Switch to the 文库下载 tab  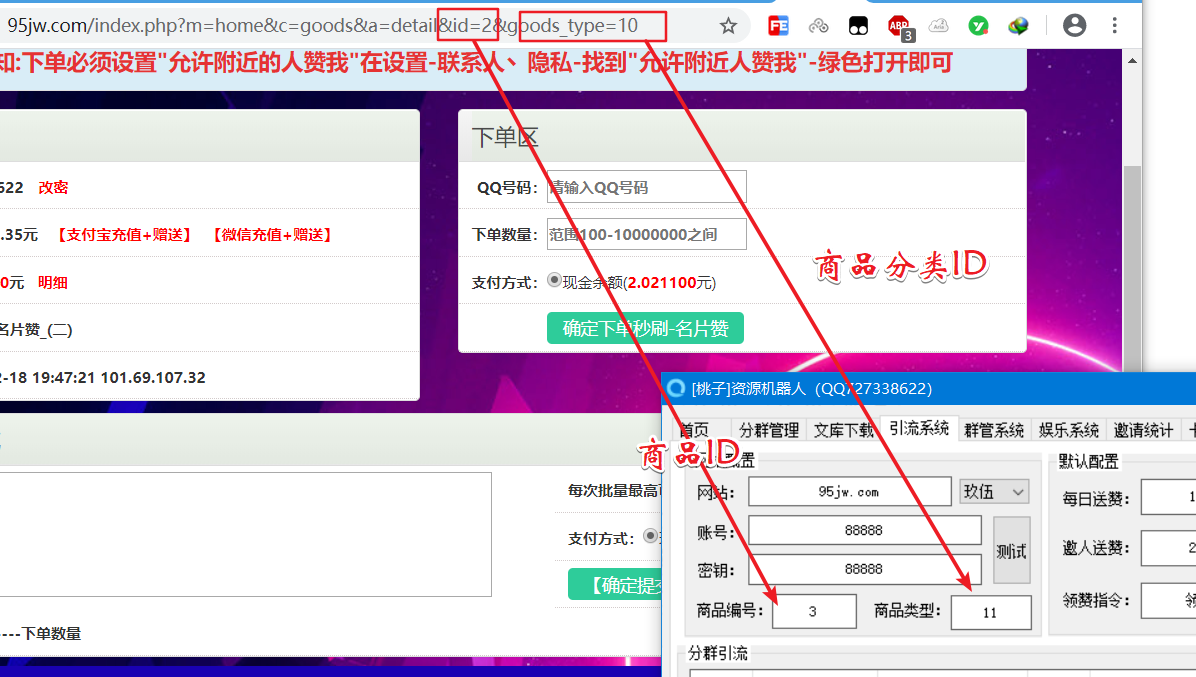pos(843,430)
